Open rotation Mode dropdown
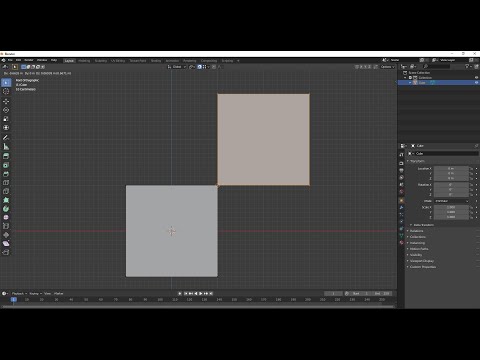 [x=452, y=201]
